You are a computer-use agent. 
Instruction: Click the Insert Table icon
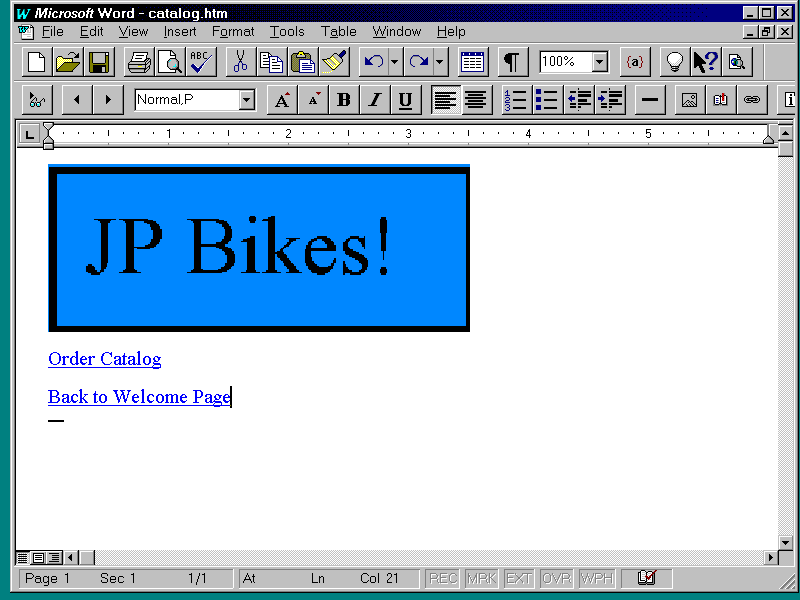click(x=473, y=62)
